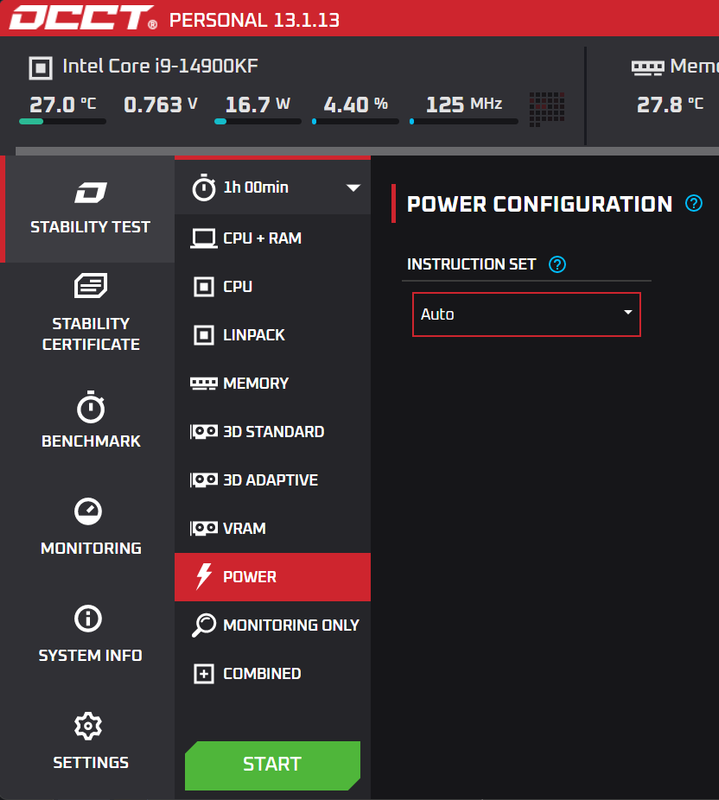Select the LINPACK test
The height and width of the screenshot is (800, 719).
(272, 335)
